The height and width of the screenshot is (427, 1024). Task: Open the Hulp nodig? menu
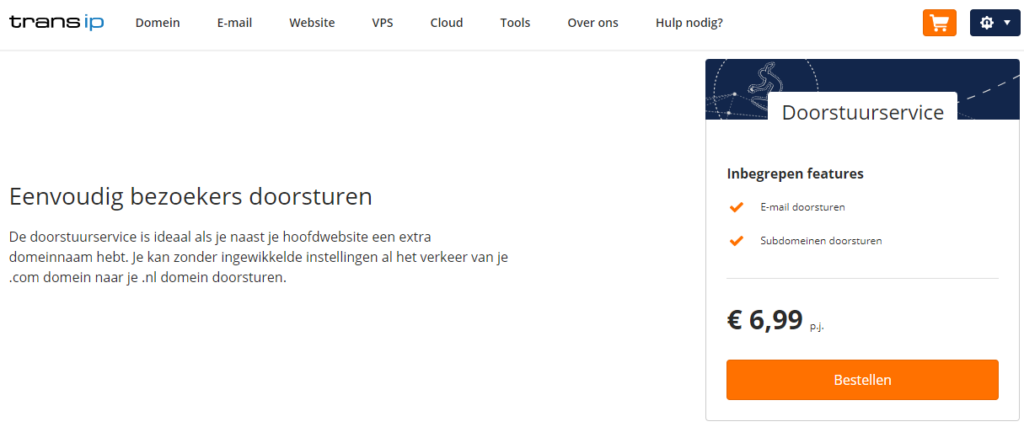(689, 23)
